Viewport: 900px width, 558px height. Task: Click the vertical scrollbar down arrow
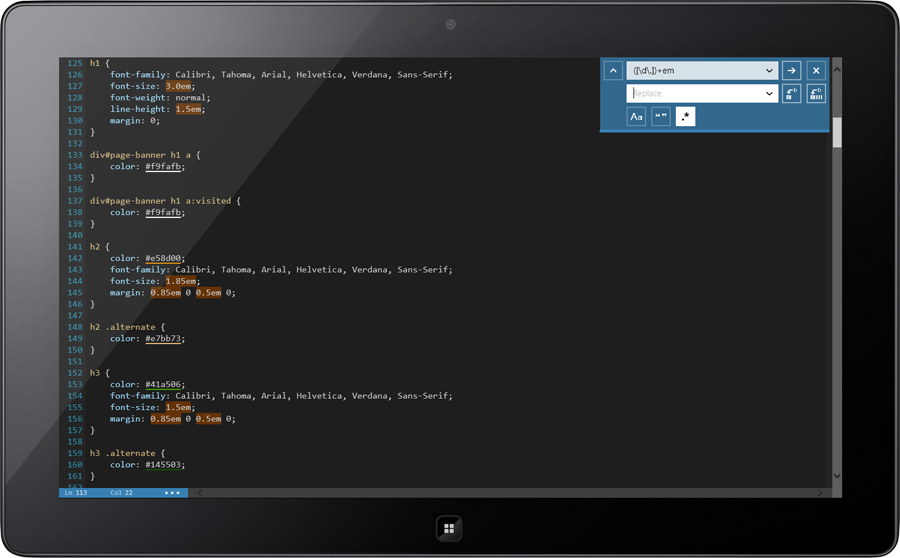[837, 477]
